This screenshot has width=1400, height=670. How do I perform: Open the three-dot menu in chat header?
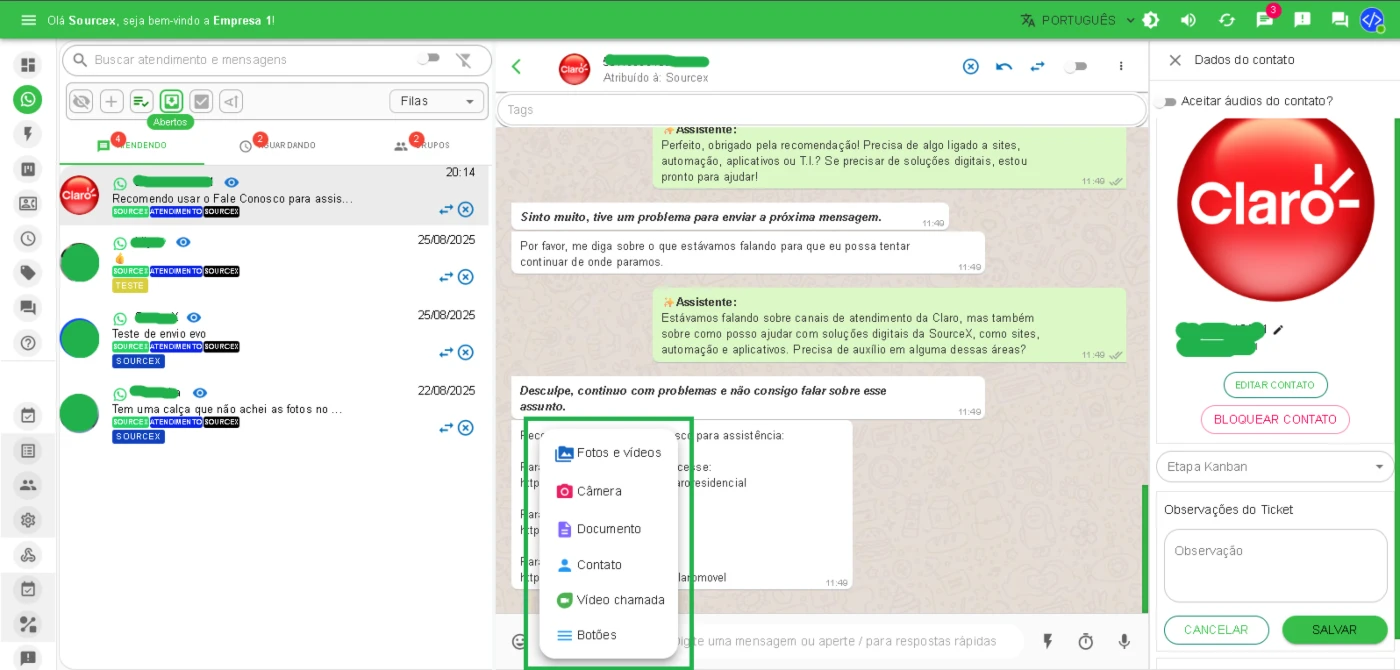(x=1121, y=67)
